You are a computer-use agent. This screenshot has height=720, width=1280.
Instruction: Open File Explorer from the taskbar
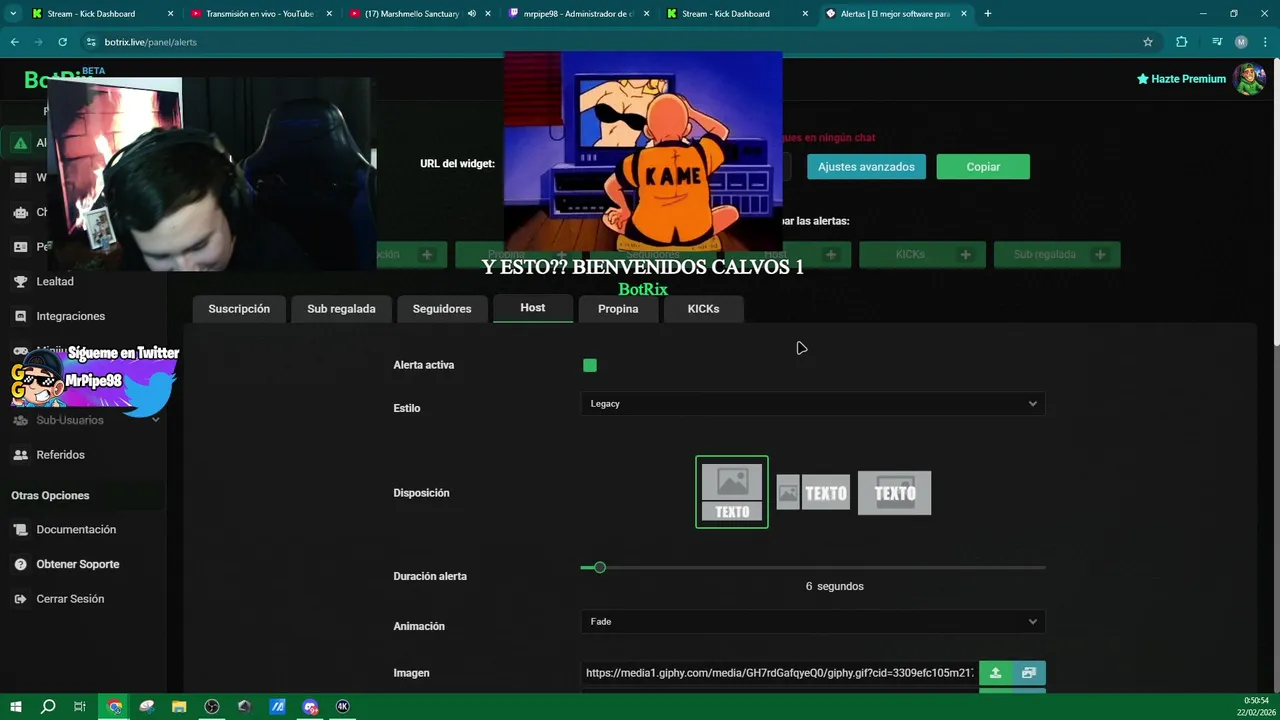[x=179, y=707]
